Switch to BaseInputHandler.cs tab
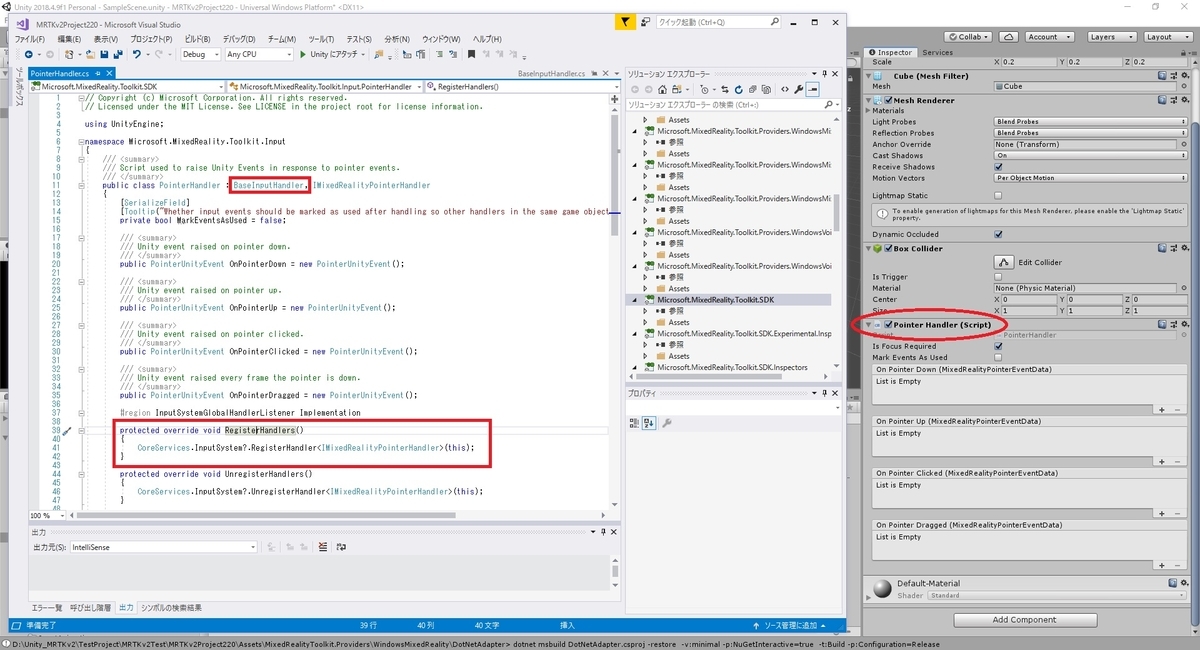1200x650 pixels. pos(552,74)
